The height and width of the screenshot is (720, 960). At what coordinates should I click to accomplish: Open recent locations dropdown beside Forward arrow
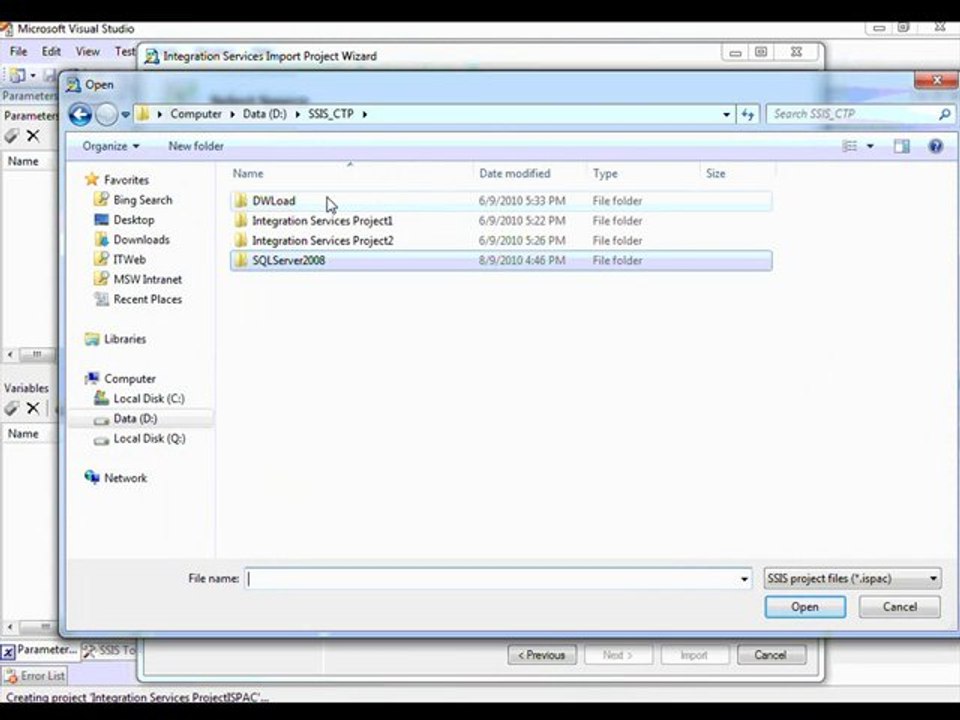click(126, 114)
